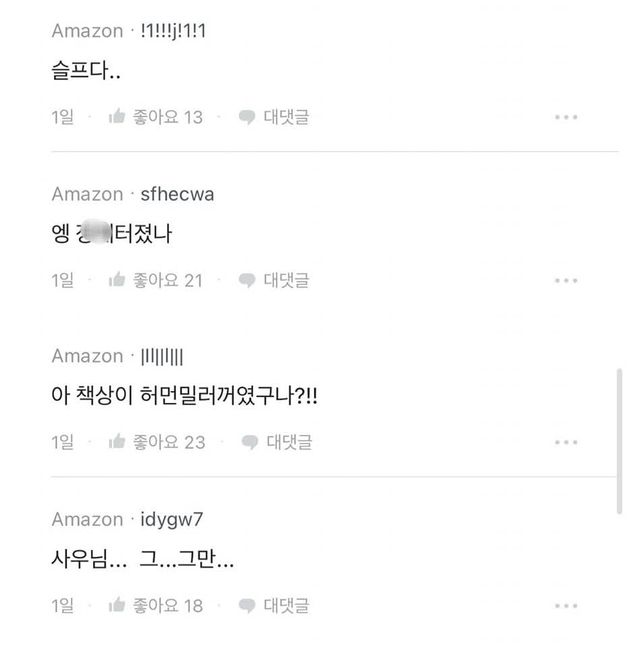Click reply bubble under 허먼밀러 comment
Screen dimensions: 640x647
247,441
